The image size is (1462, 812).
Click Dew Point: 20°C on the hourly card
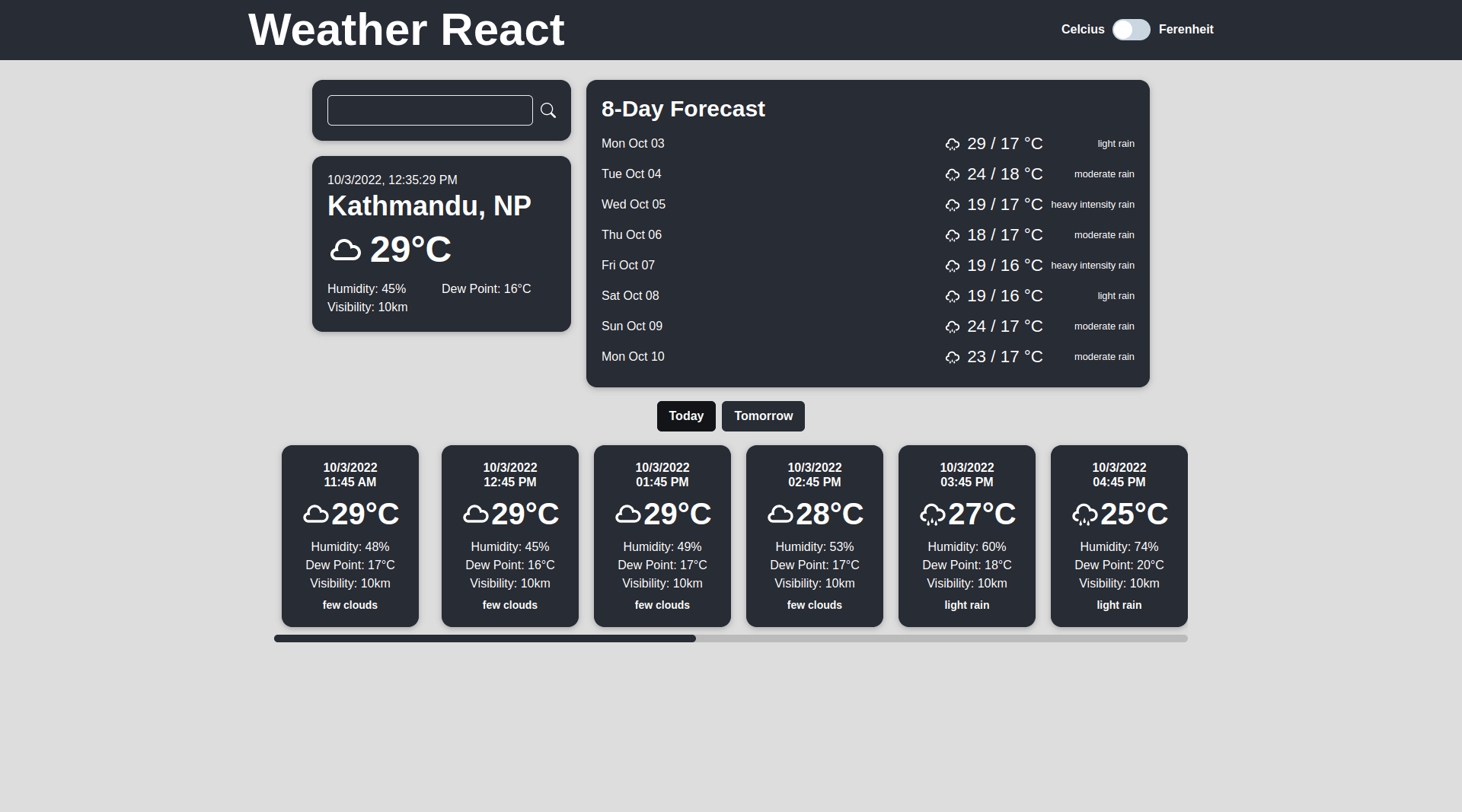coord(1119,565)
